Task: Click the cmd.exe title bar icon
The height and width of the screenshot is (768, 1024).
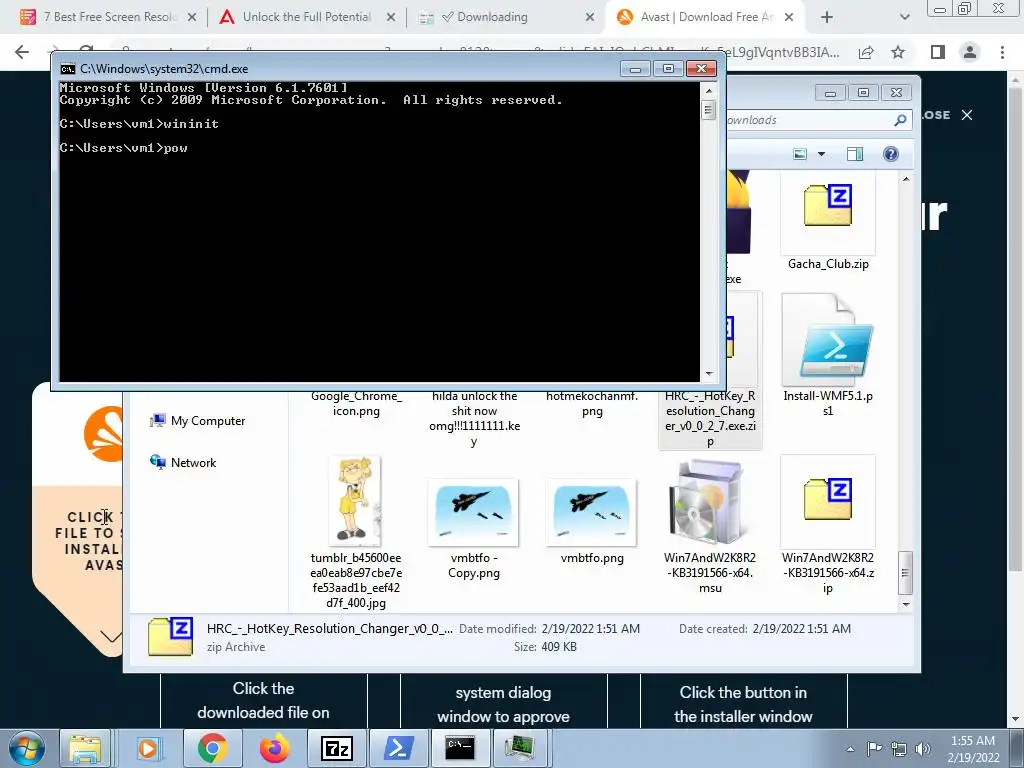Action: point(67,69)
